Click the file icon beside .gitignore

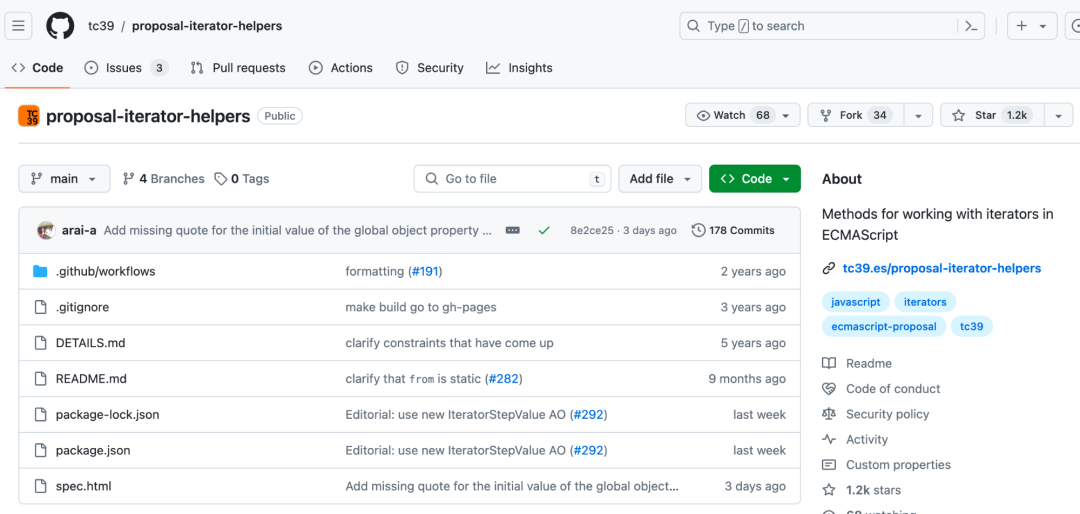coord(40,307)
